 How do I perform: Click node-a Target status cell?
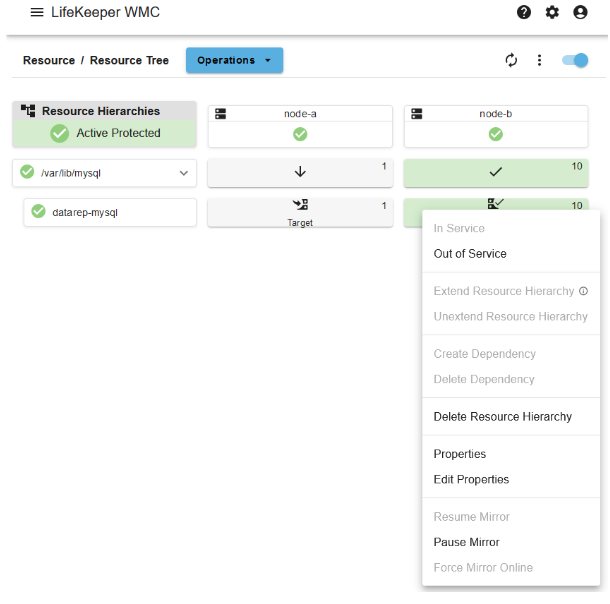300,212
